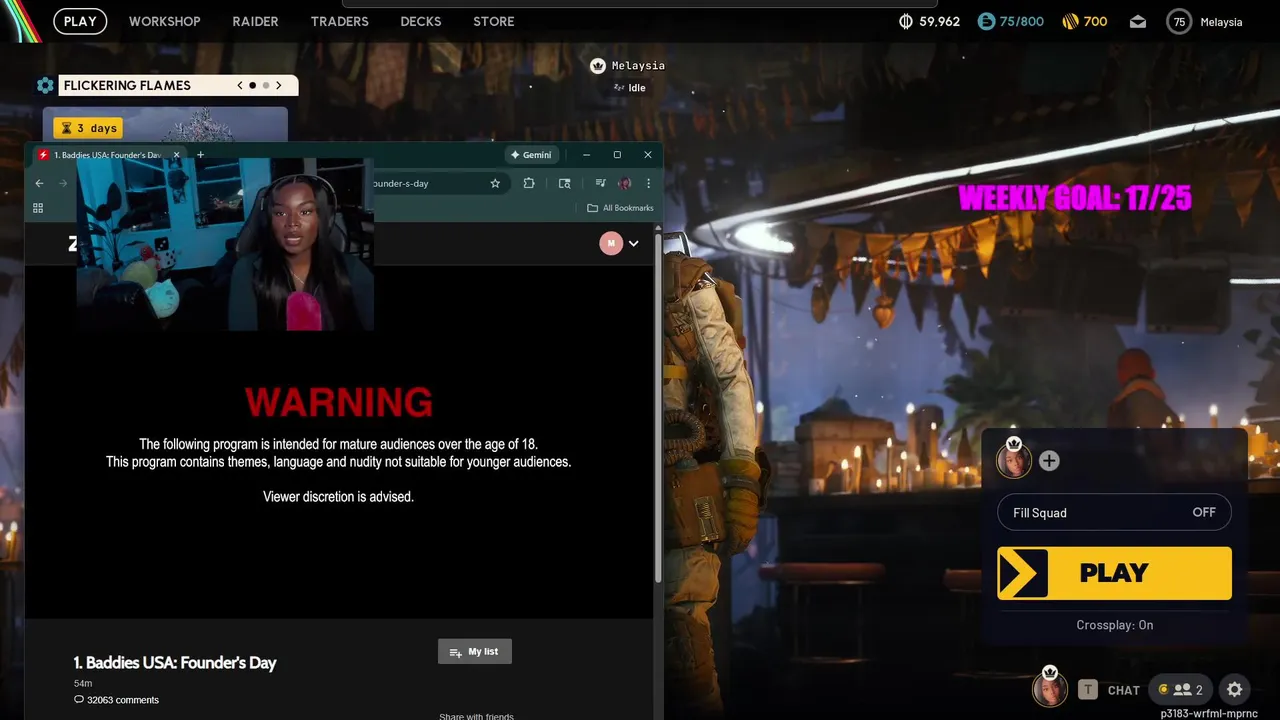The height and width of the screenshot is (720, 1280).
Task: Go to the TRADERS tab
Action: tap(339, 21)
